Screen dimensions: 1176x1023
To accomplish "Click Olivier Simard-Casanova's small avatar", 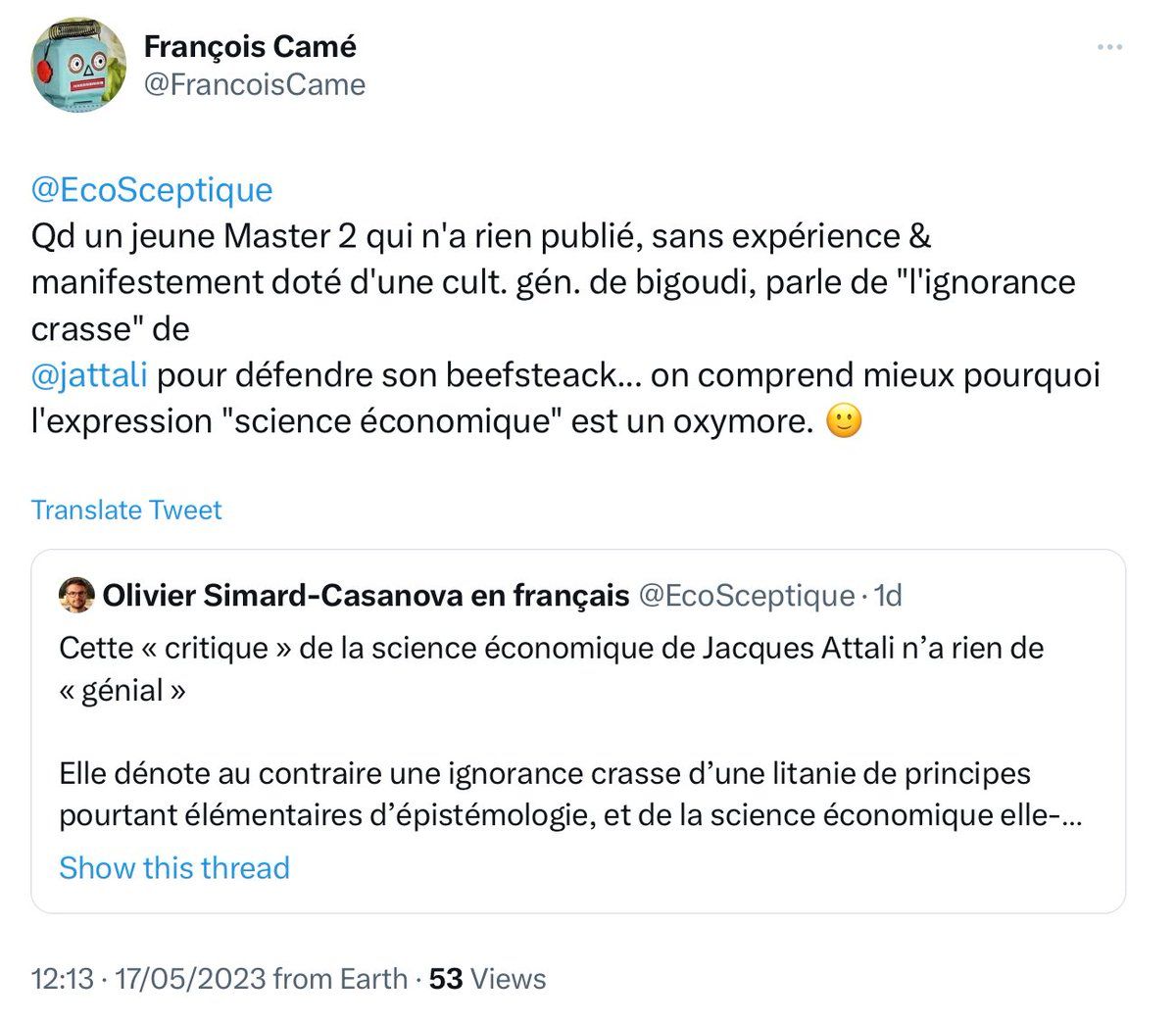I will coord(76,595).
